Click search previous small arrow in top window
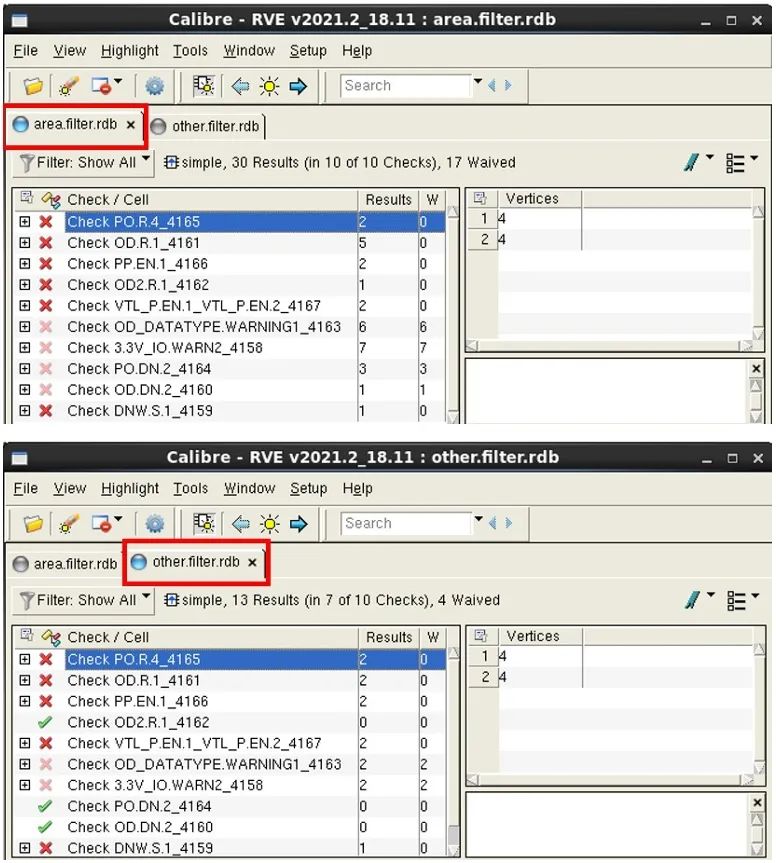The image size is (776, 863). point(491,85)
